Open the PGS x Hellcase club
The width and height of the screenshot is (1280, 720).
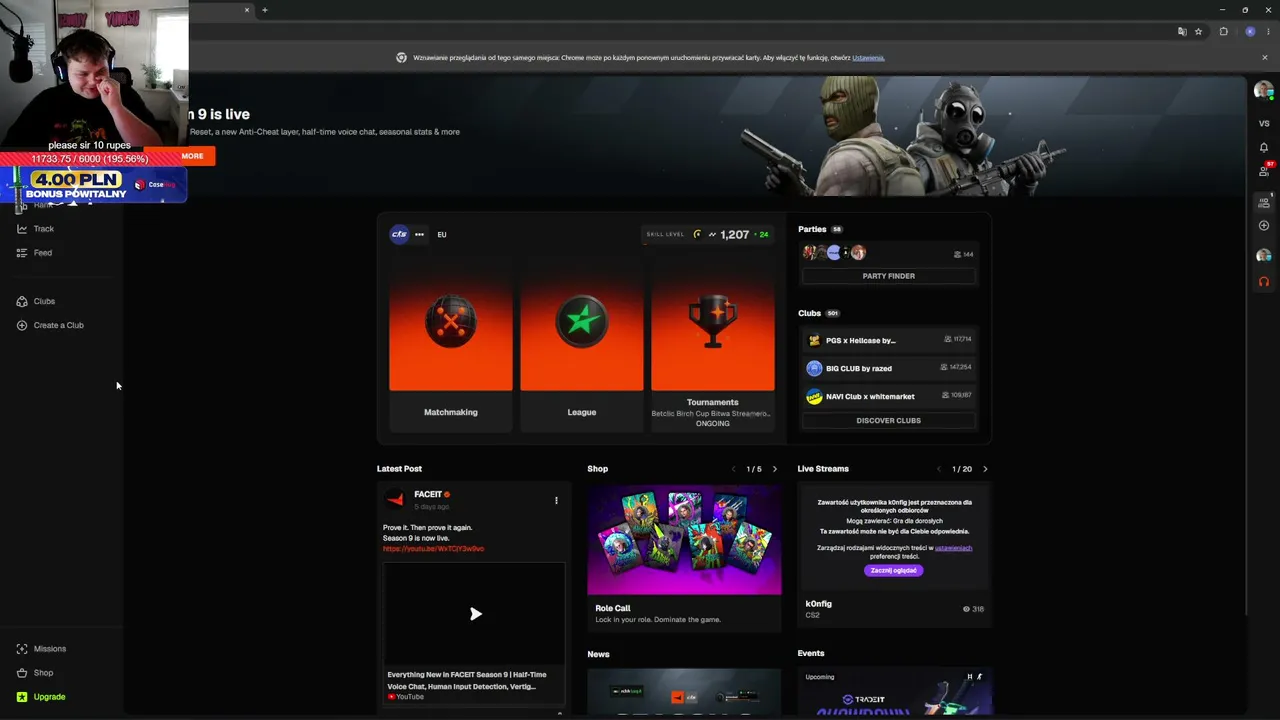(x=888, y=340)
